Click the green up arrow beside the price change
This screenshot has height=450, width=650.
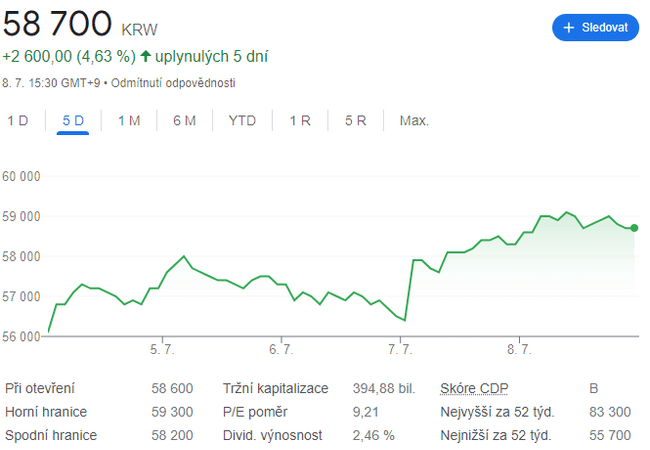pos(146,57)
